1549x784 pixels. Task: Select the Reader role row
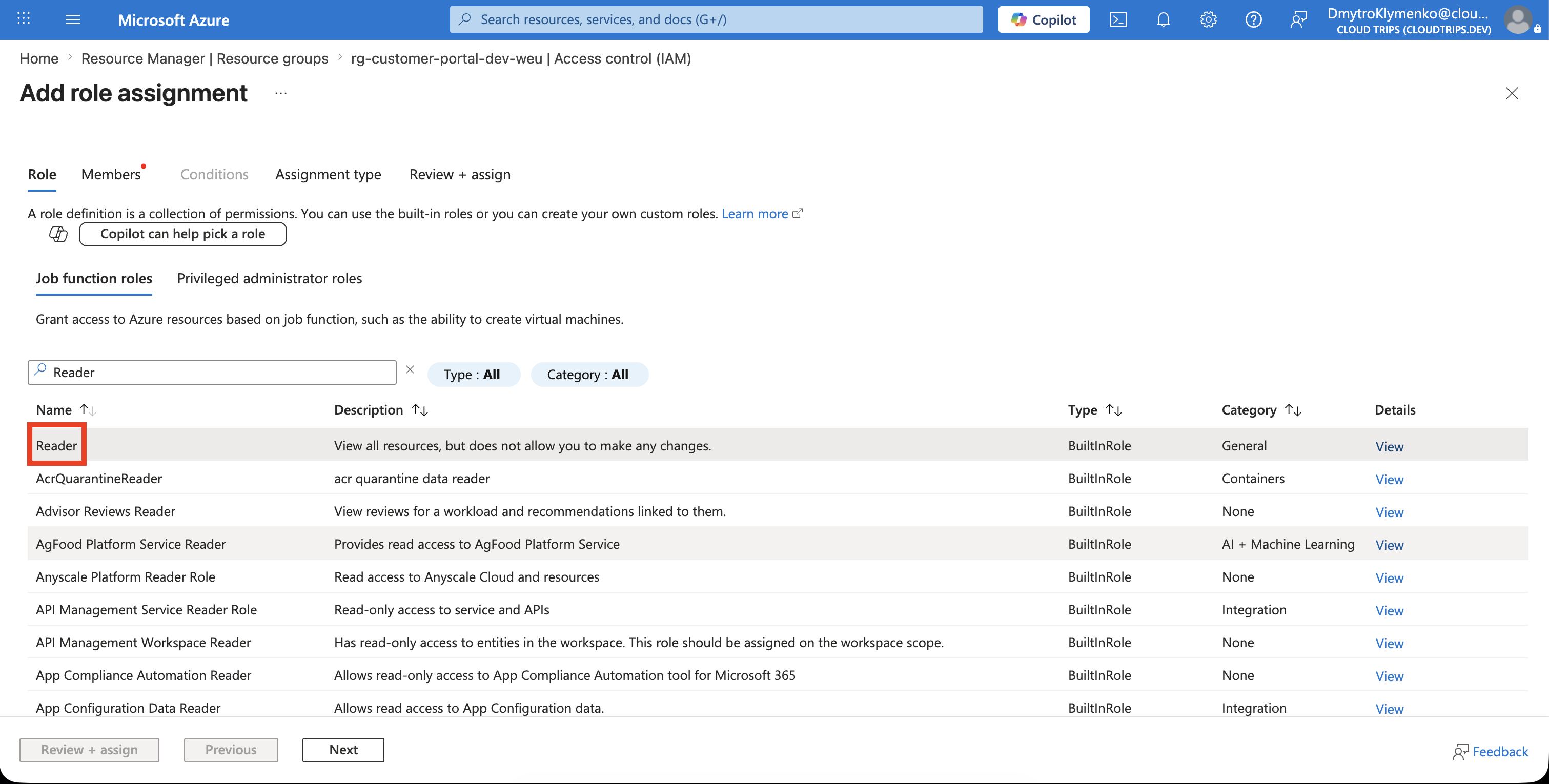778,445
